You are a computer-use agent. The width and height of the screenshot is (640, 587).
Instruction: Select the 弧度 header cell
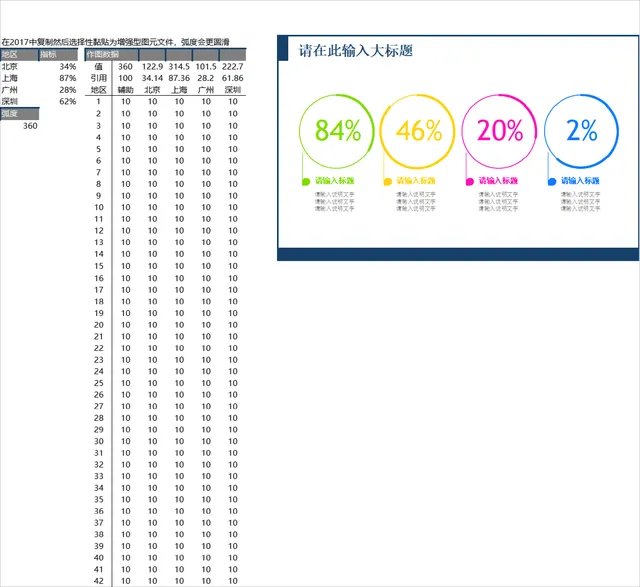tap(20, 113)
